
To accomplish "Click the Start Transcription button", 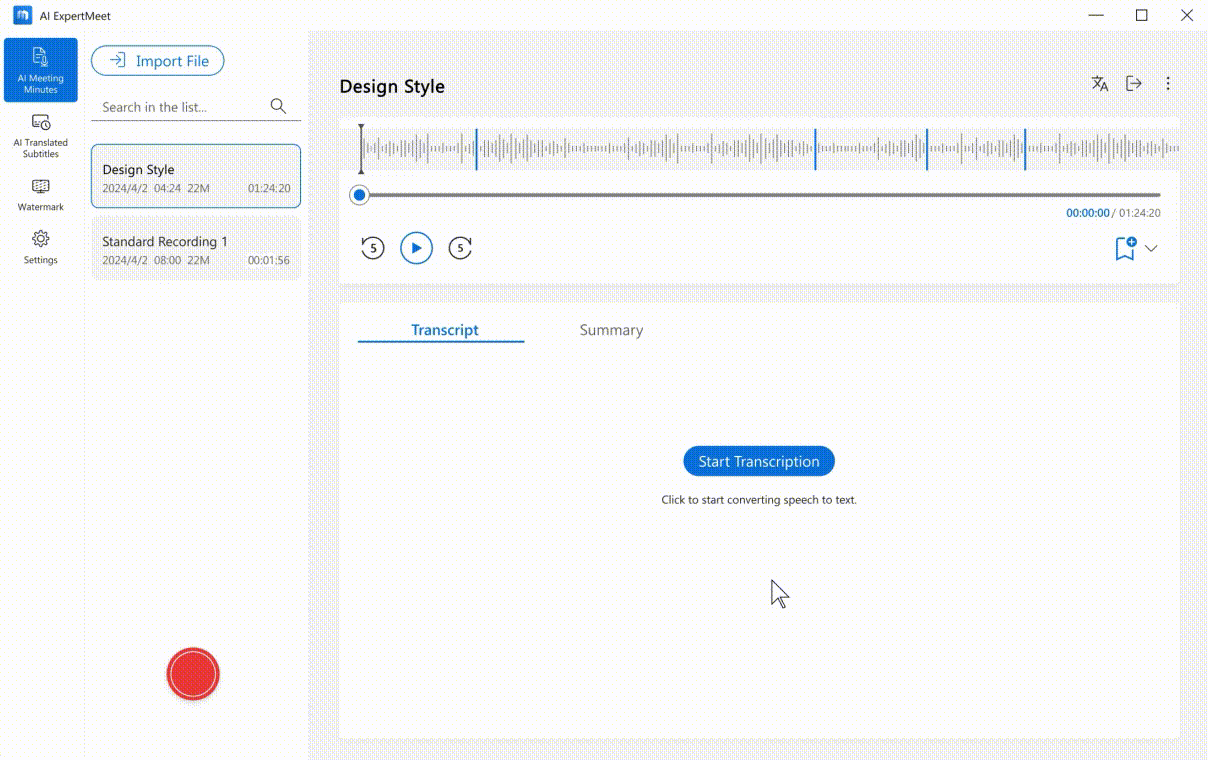I will coord(758,461).
